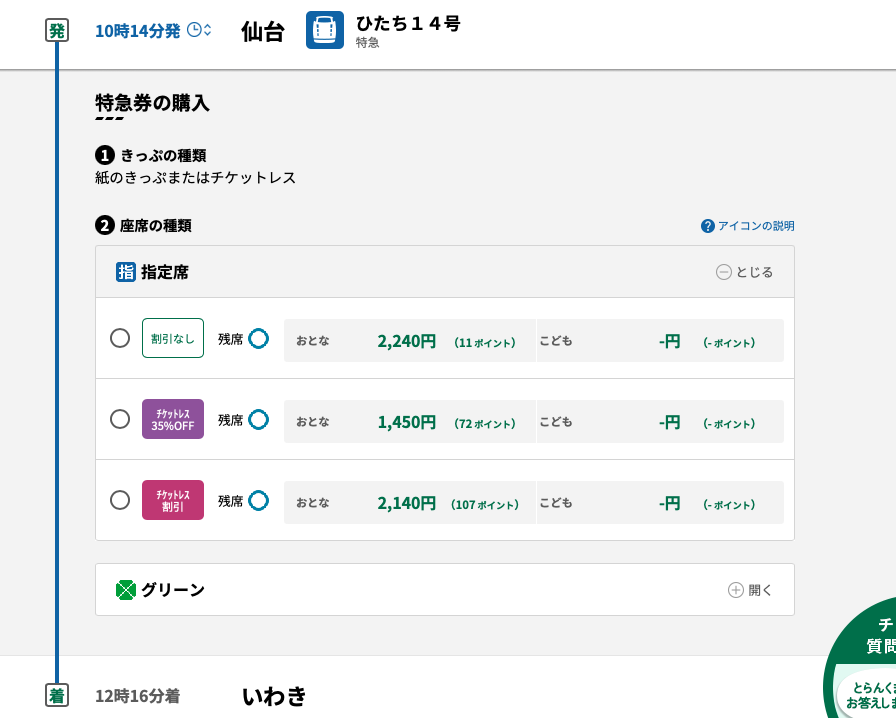Click the clock icon next to 10時14分発
Viewport: 896px width, 718px height.
coord(194,30)
